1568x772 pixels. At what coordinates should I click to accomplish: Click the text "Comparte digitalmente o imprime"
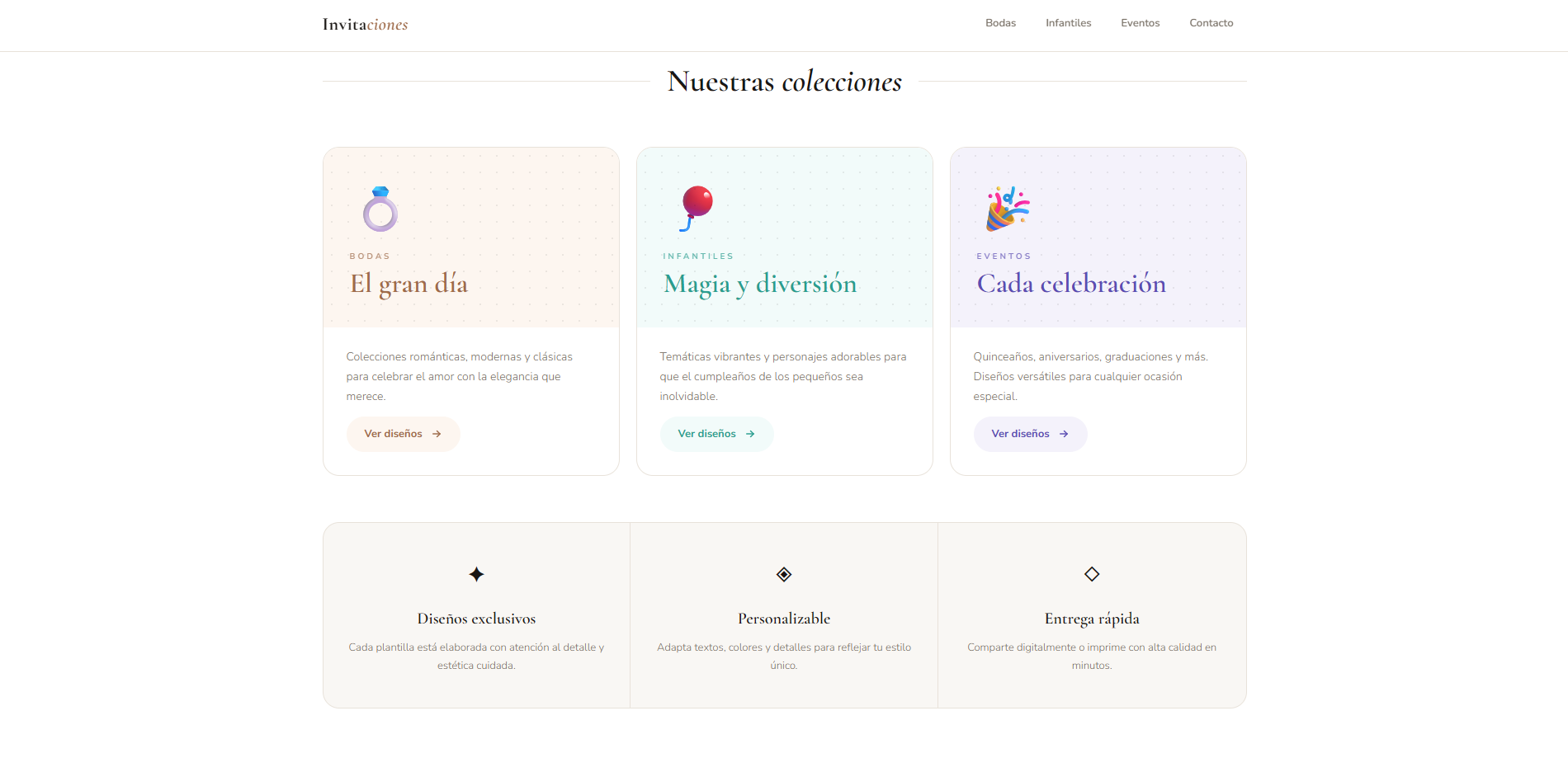1092,657
